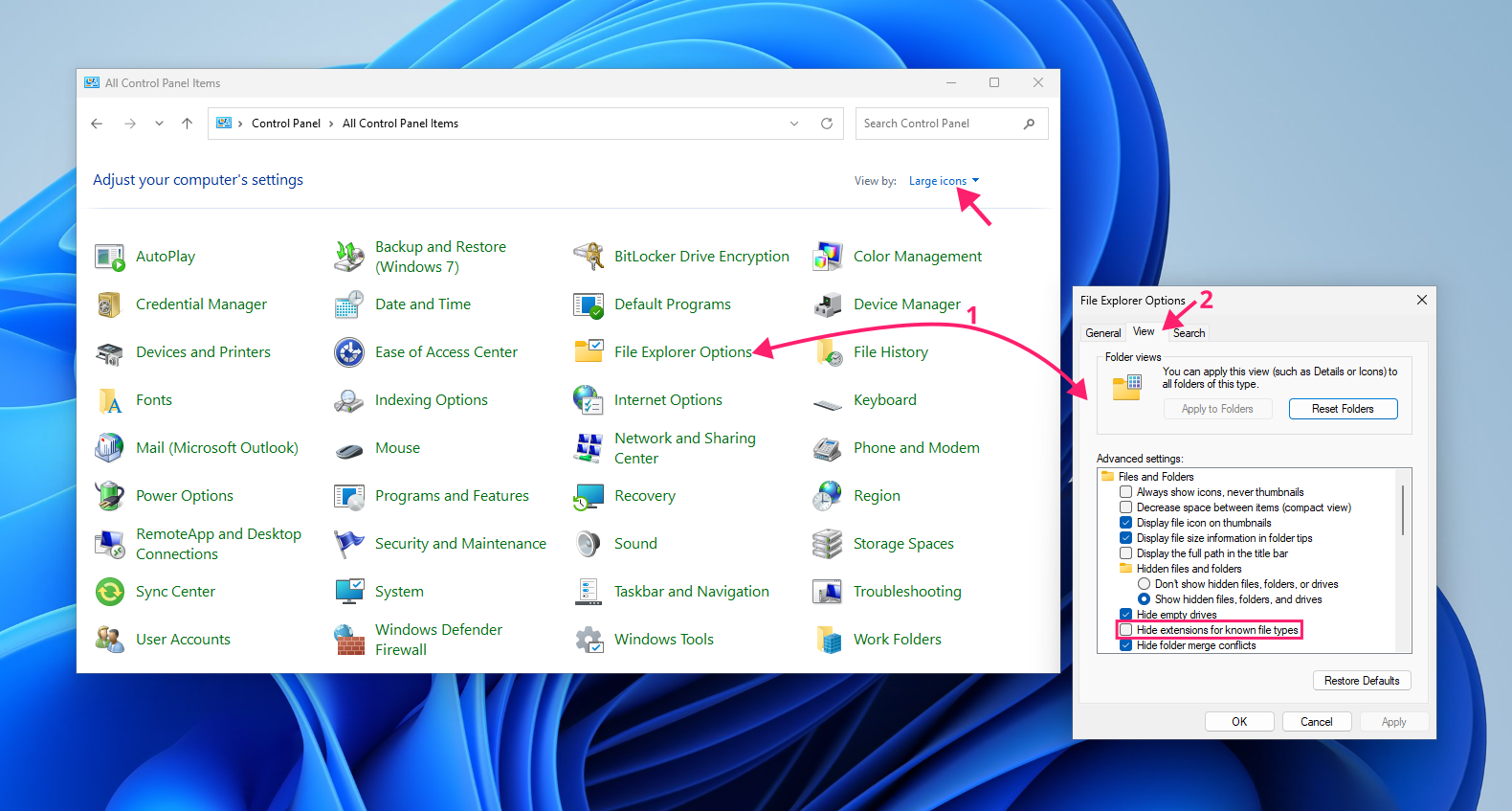This screenshot has width=1512, height=811.
Task: Click the Apply to Folders button
Action: point(1217,409)
